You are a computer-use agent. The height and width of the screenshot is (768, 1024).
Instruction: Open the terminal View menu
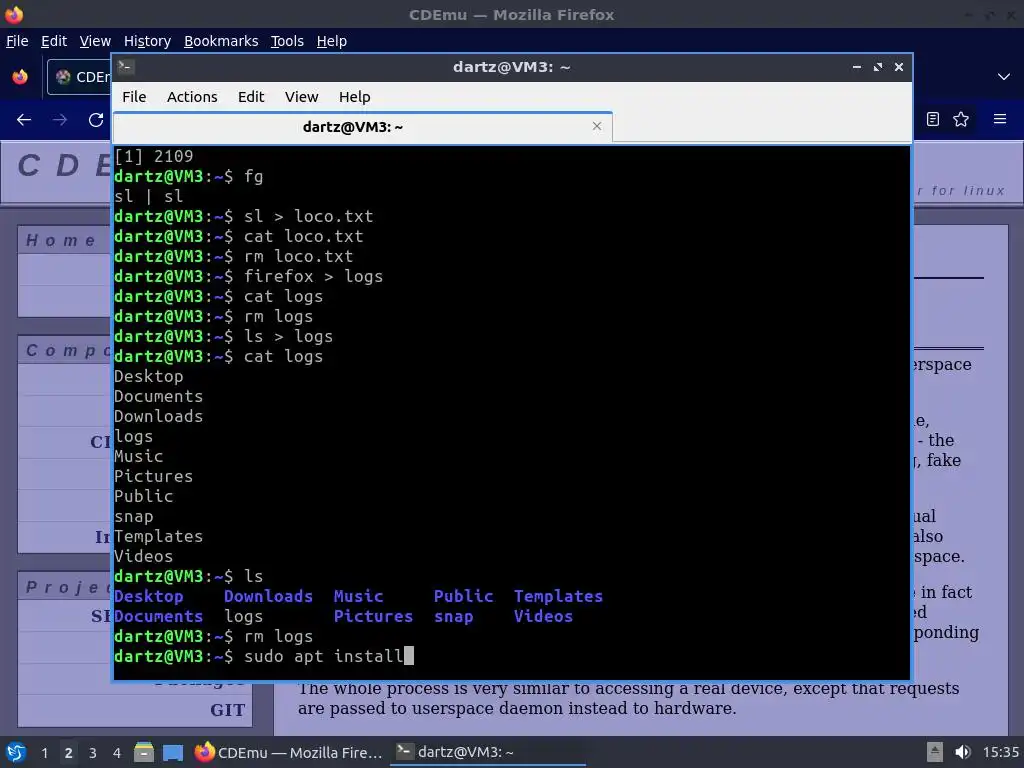pyautogui.click(x=301, y=97)
